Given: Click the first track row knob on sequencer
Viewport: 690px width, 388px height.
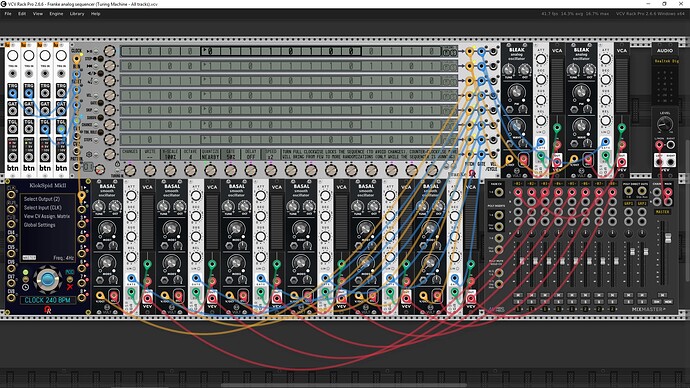Looking at the screenshot, I should pyautogui.click(x=110, y=51).
